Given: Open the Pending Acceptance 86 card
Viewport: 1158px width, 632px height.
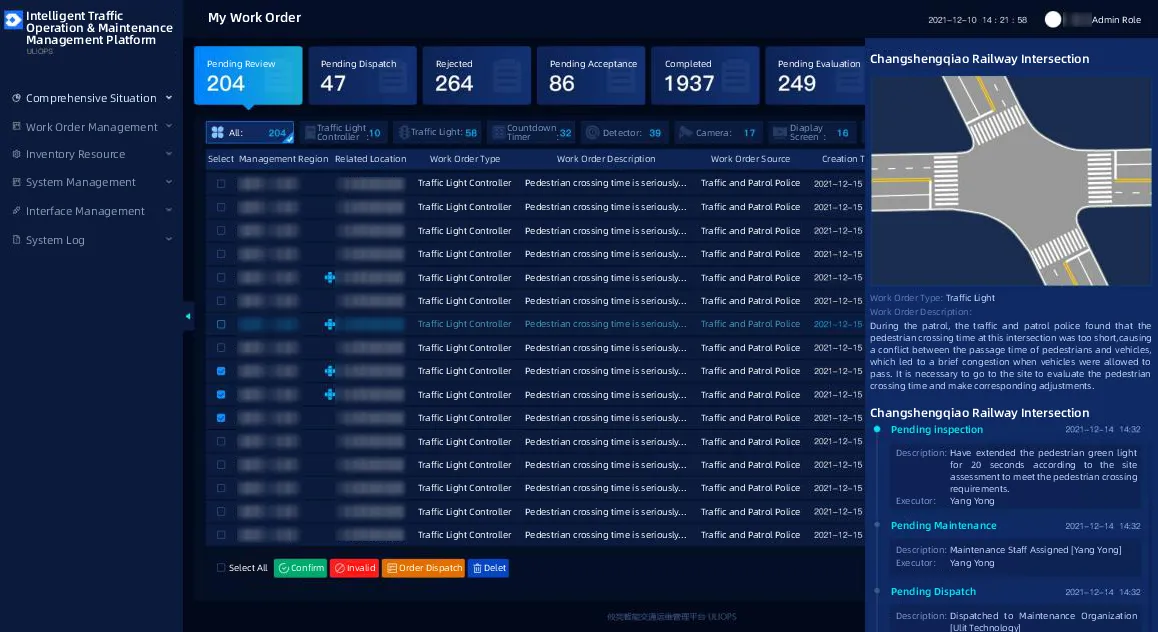Looking at the screenshot, I should click(591, 75).
